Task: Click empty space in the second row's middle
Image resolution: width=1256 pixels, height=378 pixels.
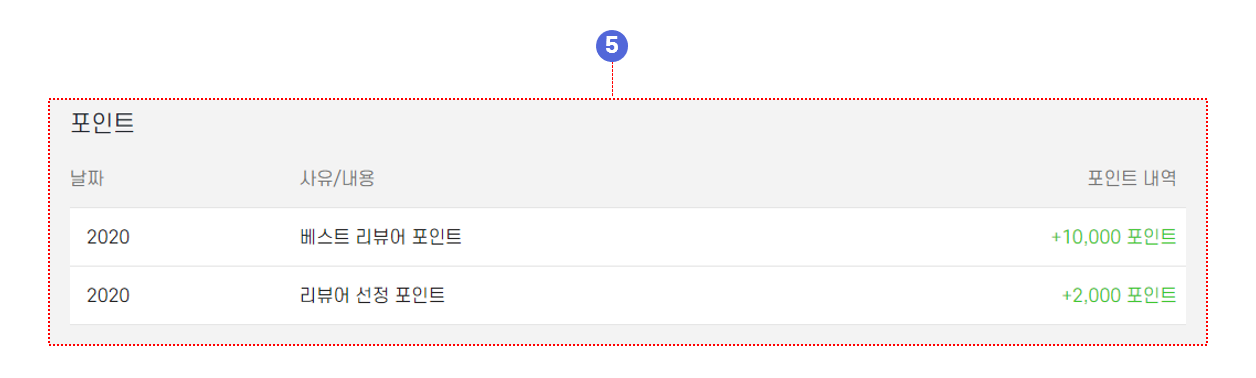Action: point(750,295)
